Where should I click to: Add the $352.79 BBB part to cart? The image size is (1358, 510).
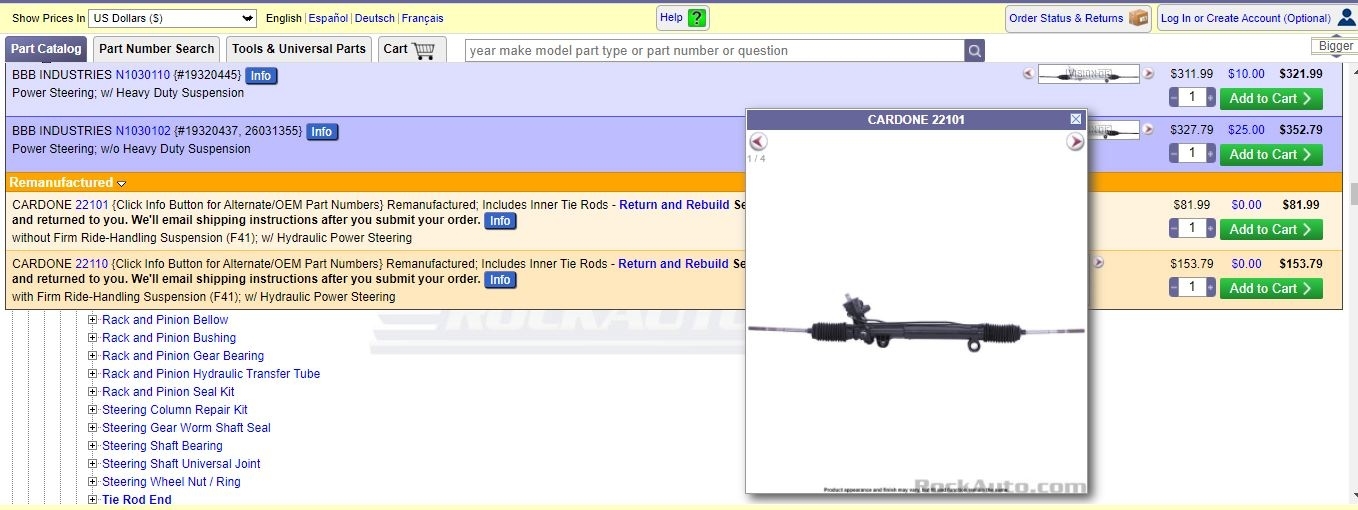click(x=1271, y=154)
